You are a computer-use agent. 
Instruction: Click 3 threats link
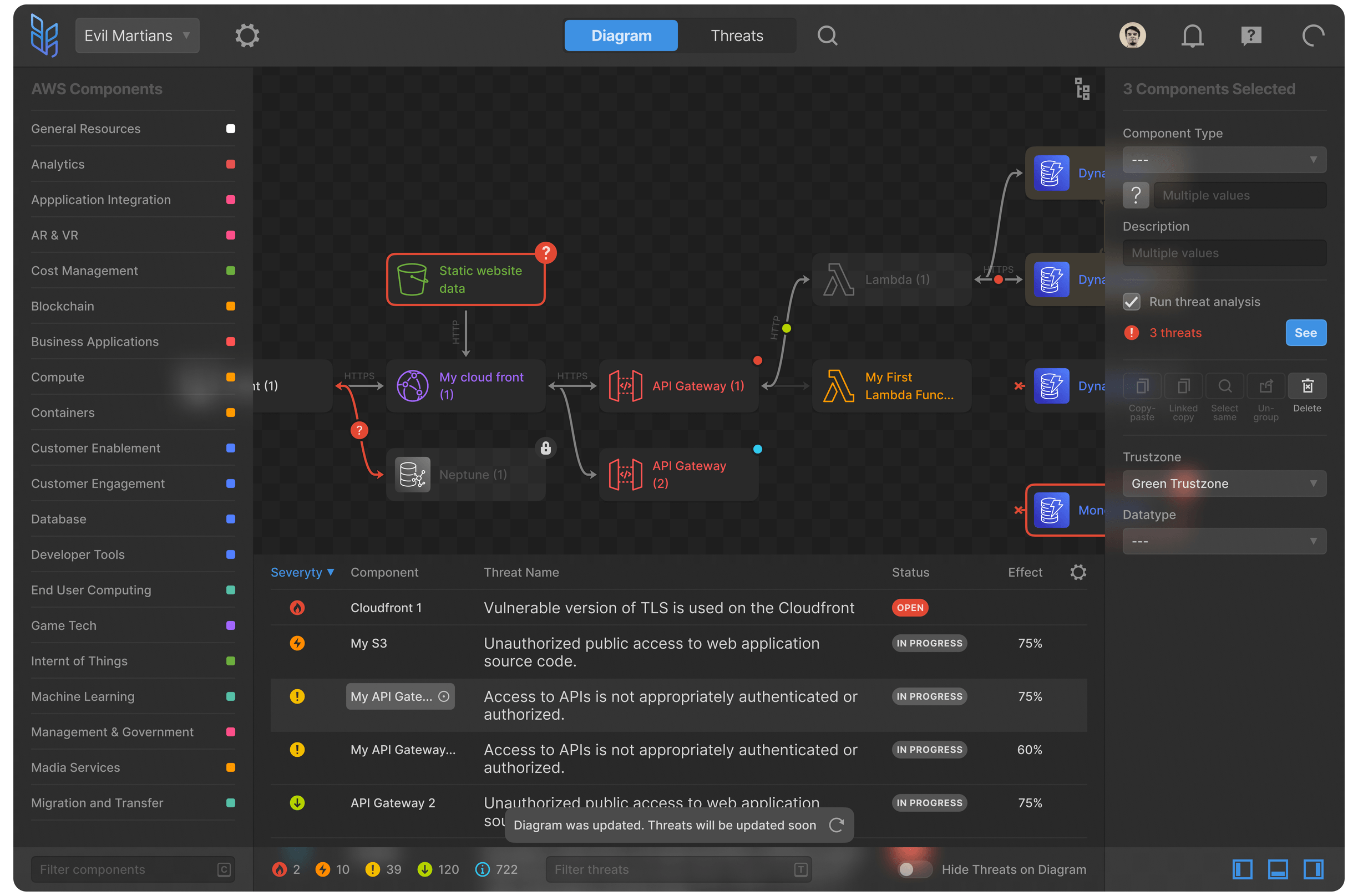point(1175,333)
